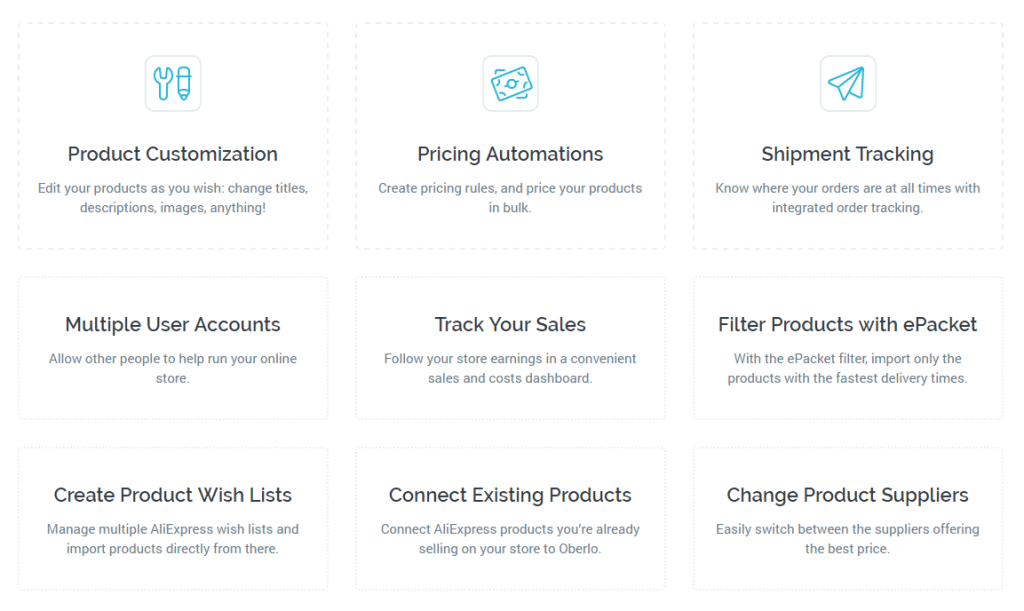Click the Change Product Suppliers title
Viewport: 1024px width, 611px height.
click(848, 495)
